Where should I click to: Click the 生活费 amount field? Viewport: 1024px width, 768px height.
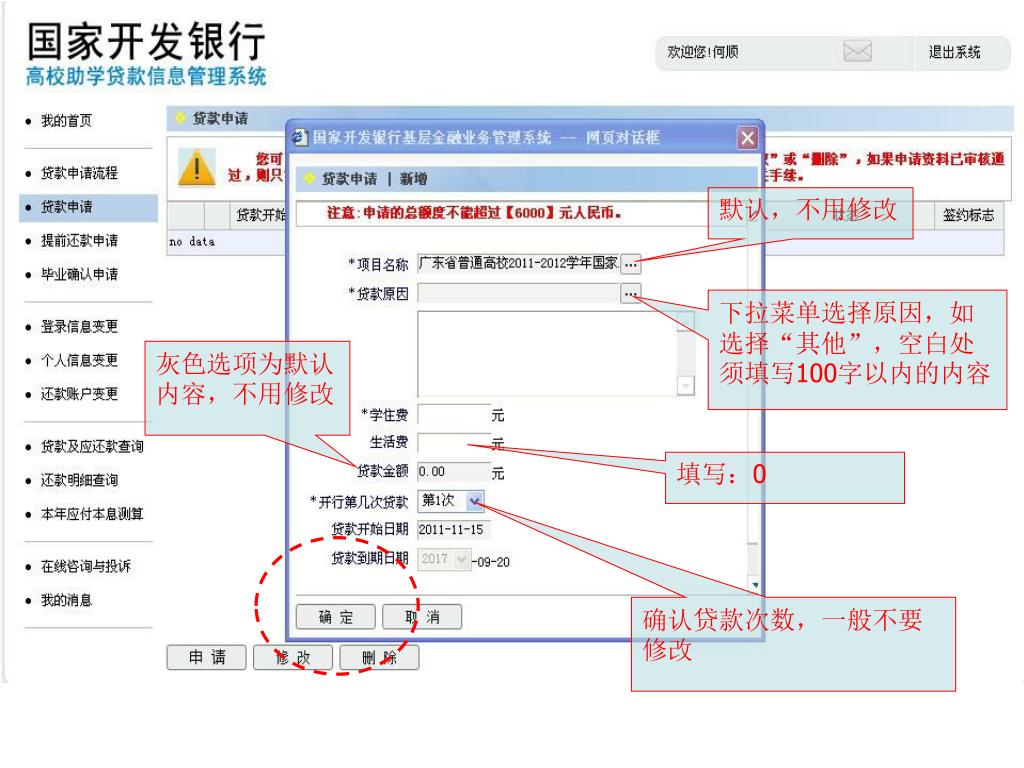pyautogui.click(x=454, y=443)
